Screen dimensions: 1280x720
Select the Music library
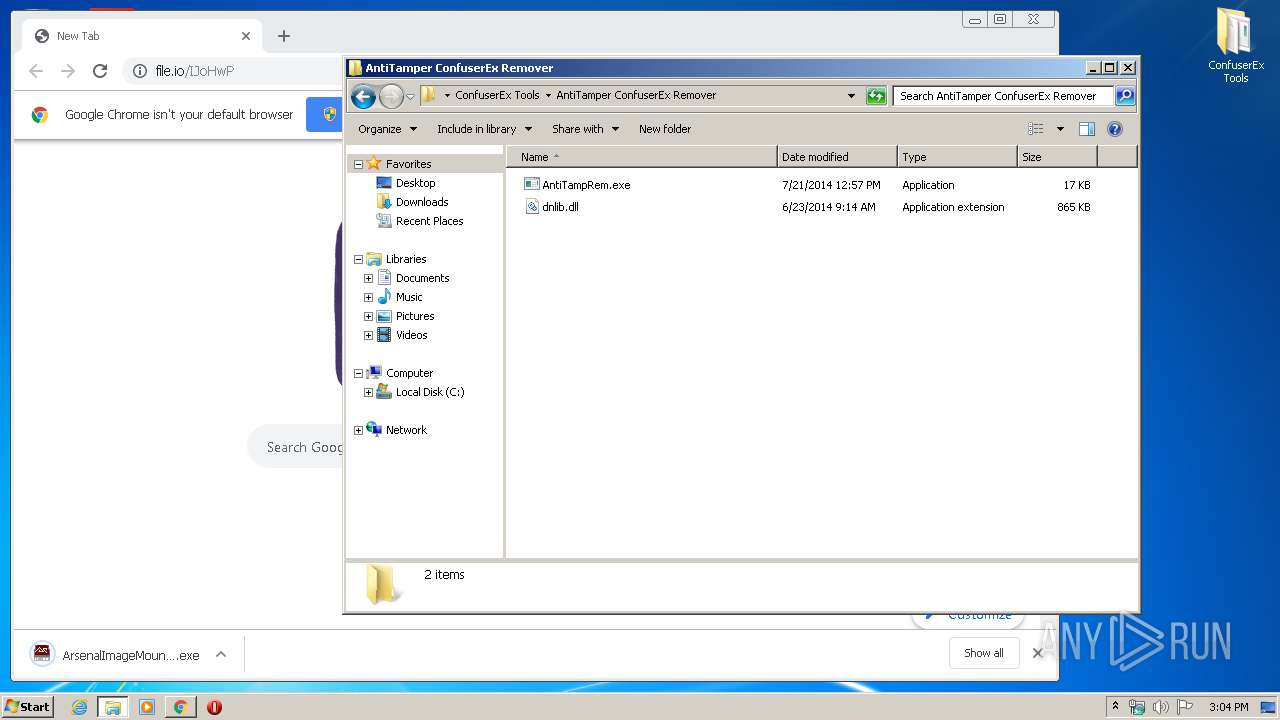click(409, 297)
